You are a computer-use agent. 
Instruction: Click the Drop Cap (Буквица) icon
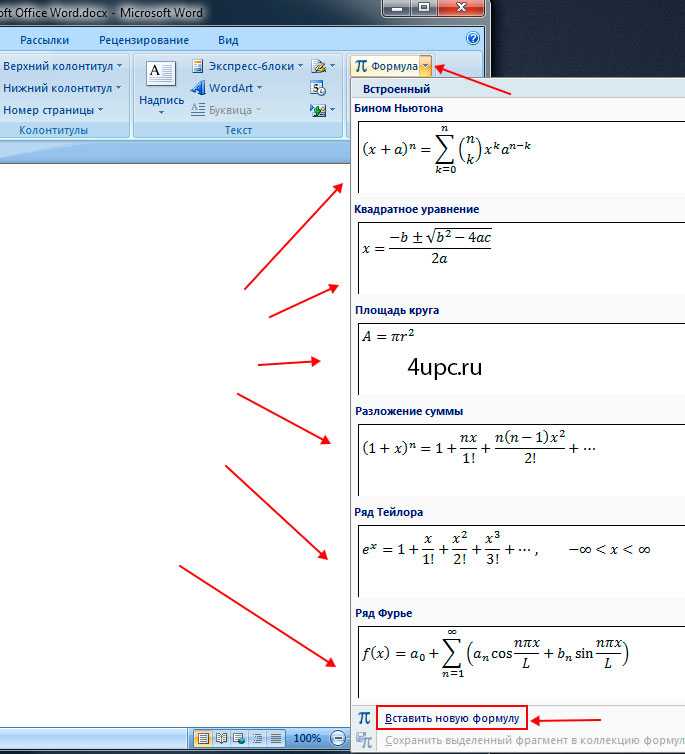point(198,109)
